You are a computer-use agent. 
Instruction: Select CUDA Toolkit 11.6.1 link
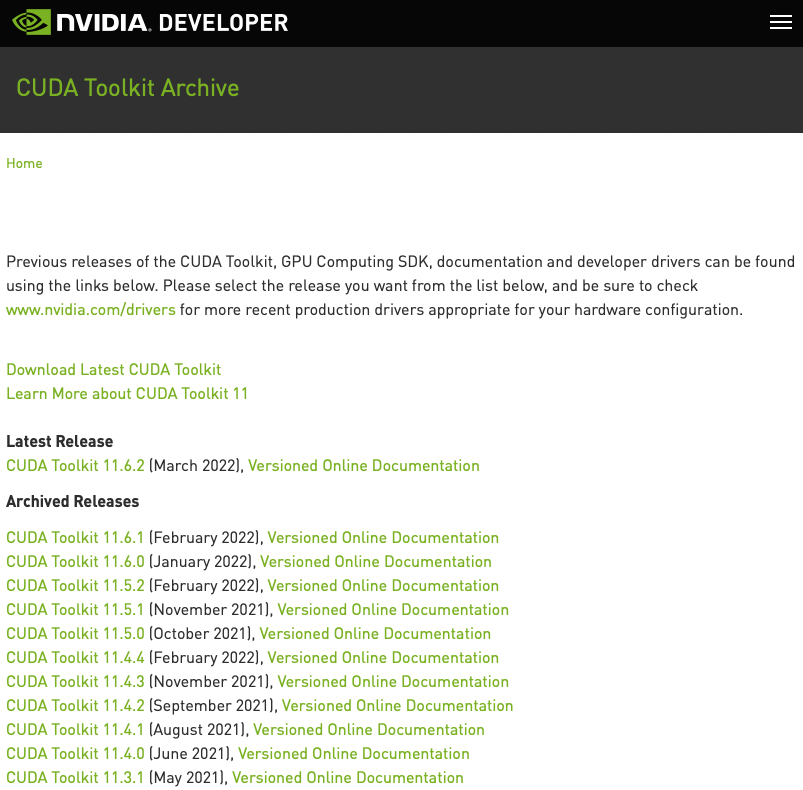[x=75, y=538]
